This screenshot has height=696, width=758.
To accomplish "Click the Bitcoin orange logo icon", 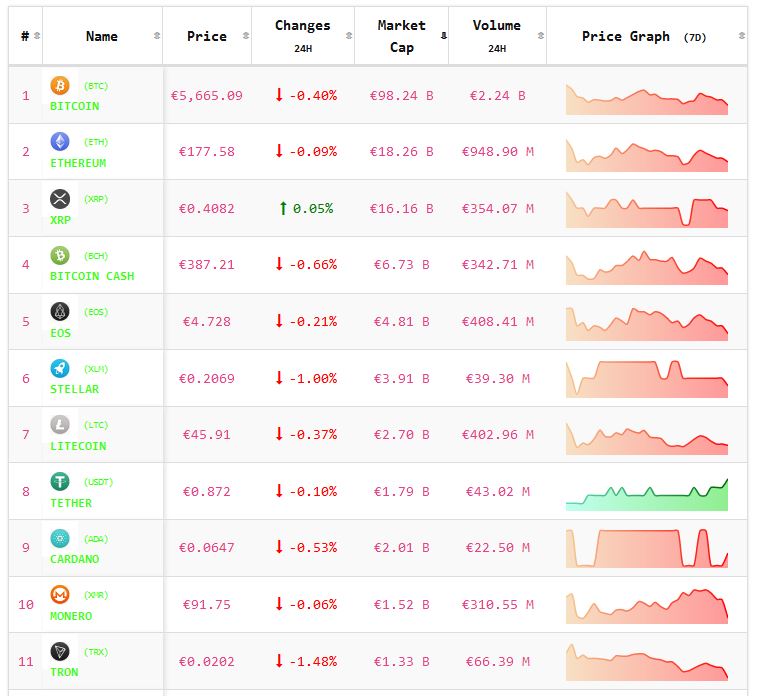I will pos(60,86).
